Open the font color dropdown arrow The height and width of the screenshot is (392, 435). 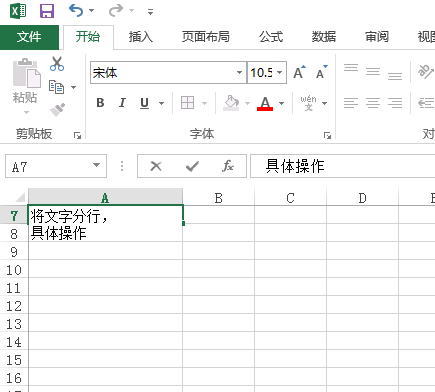point(282,103)
